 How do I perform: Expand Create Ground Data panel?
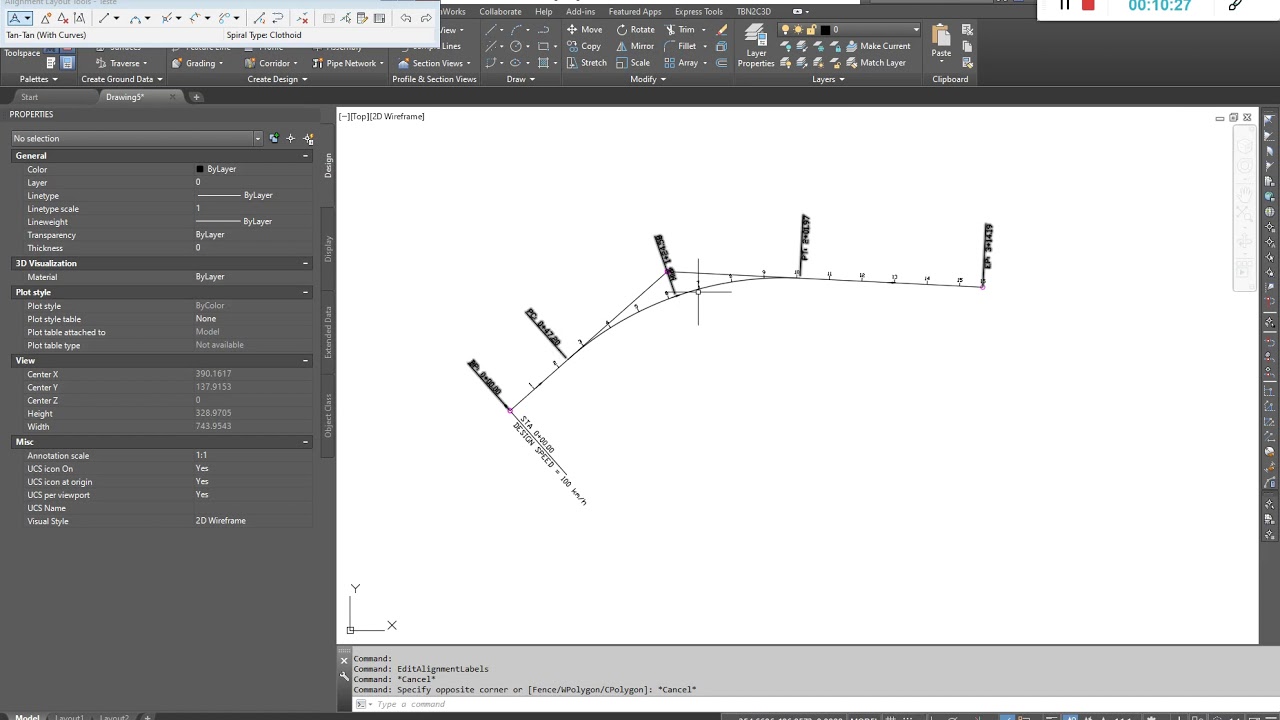pyautogui.click(x=121, y=79)
